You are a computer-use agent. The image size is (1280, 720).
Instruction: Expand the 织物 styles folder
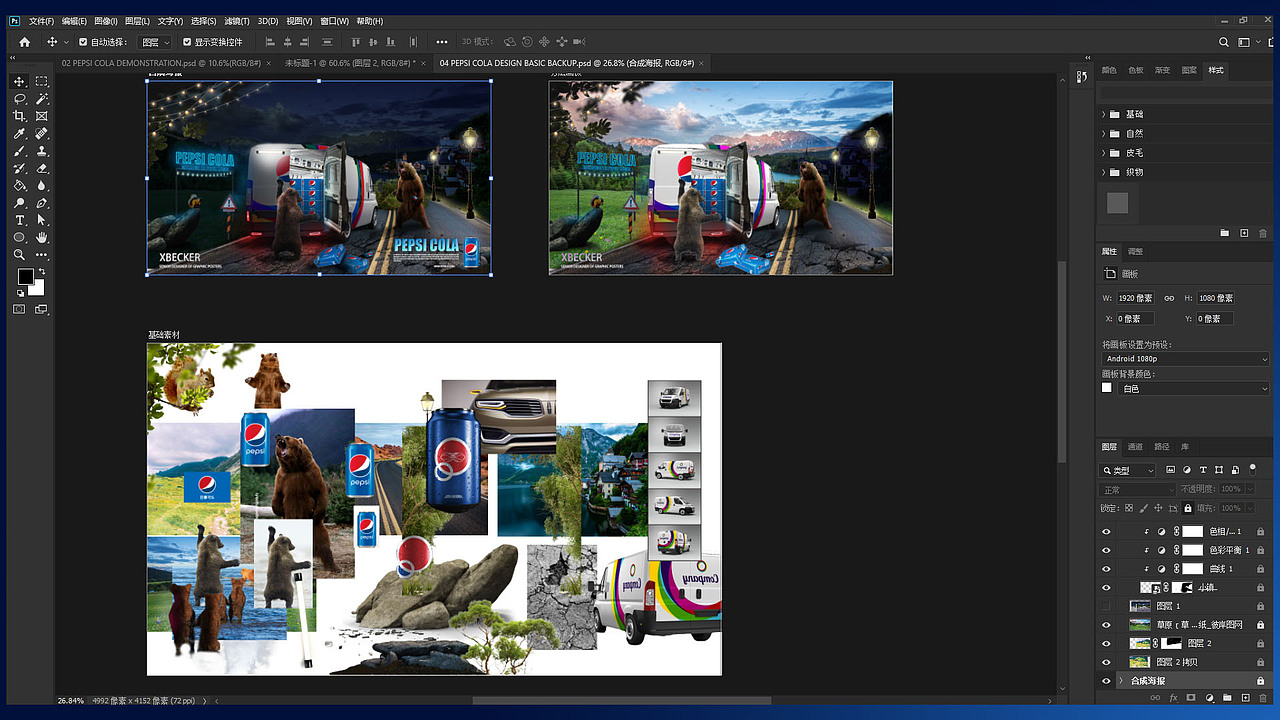point(1104,172)
